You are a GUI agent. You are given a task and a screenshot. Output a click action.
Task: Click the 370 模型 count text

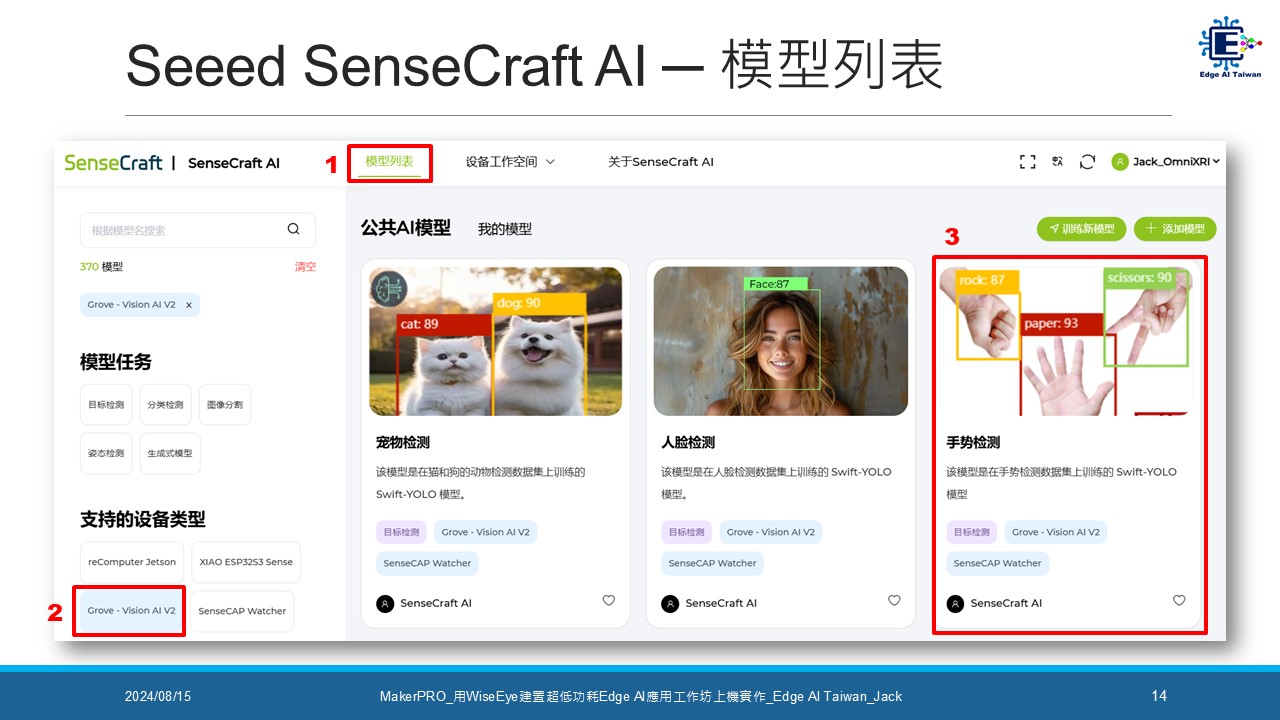[102, 267]
